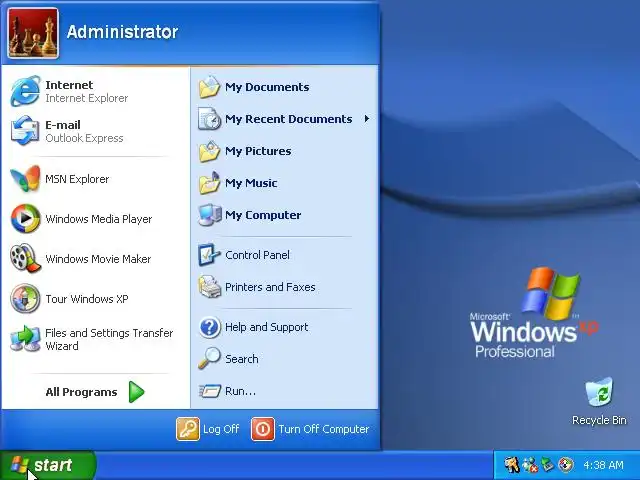Click the My Documents label text
The width and height of the screenshot is (640, 480).
[x=267, y=87]
